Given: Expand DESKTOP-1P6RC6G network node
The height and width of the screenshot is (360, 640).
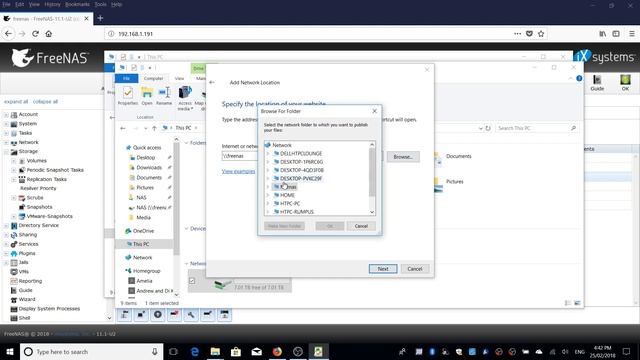Looking at the screenshot, I should coord(268,162).
